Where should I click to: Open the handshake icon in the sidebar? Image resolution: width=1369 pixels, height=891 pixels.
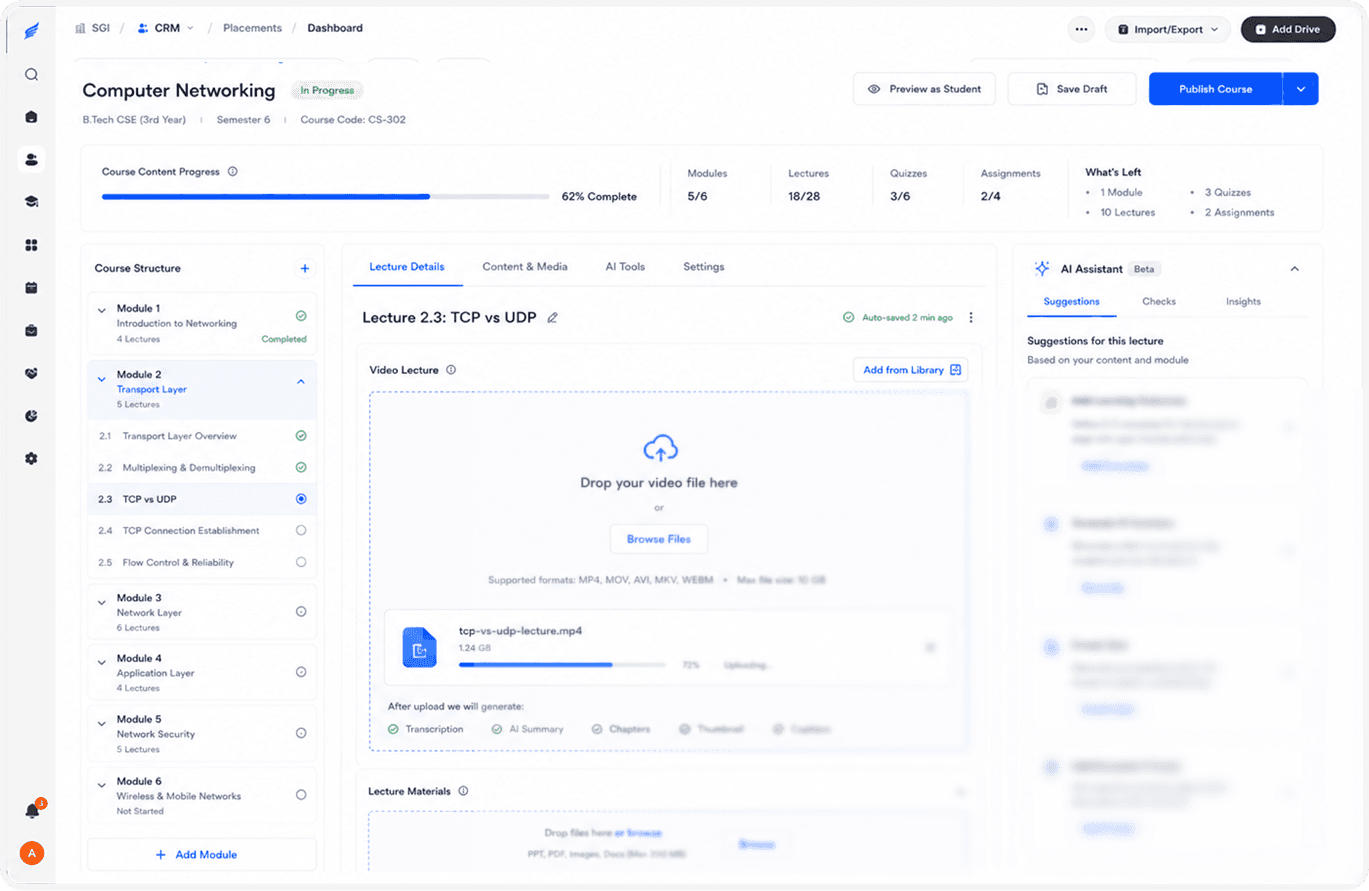point(31,373)
